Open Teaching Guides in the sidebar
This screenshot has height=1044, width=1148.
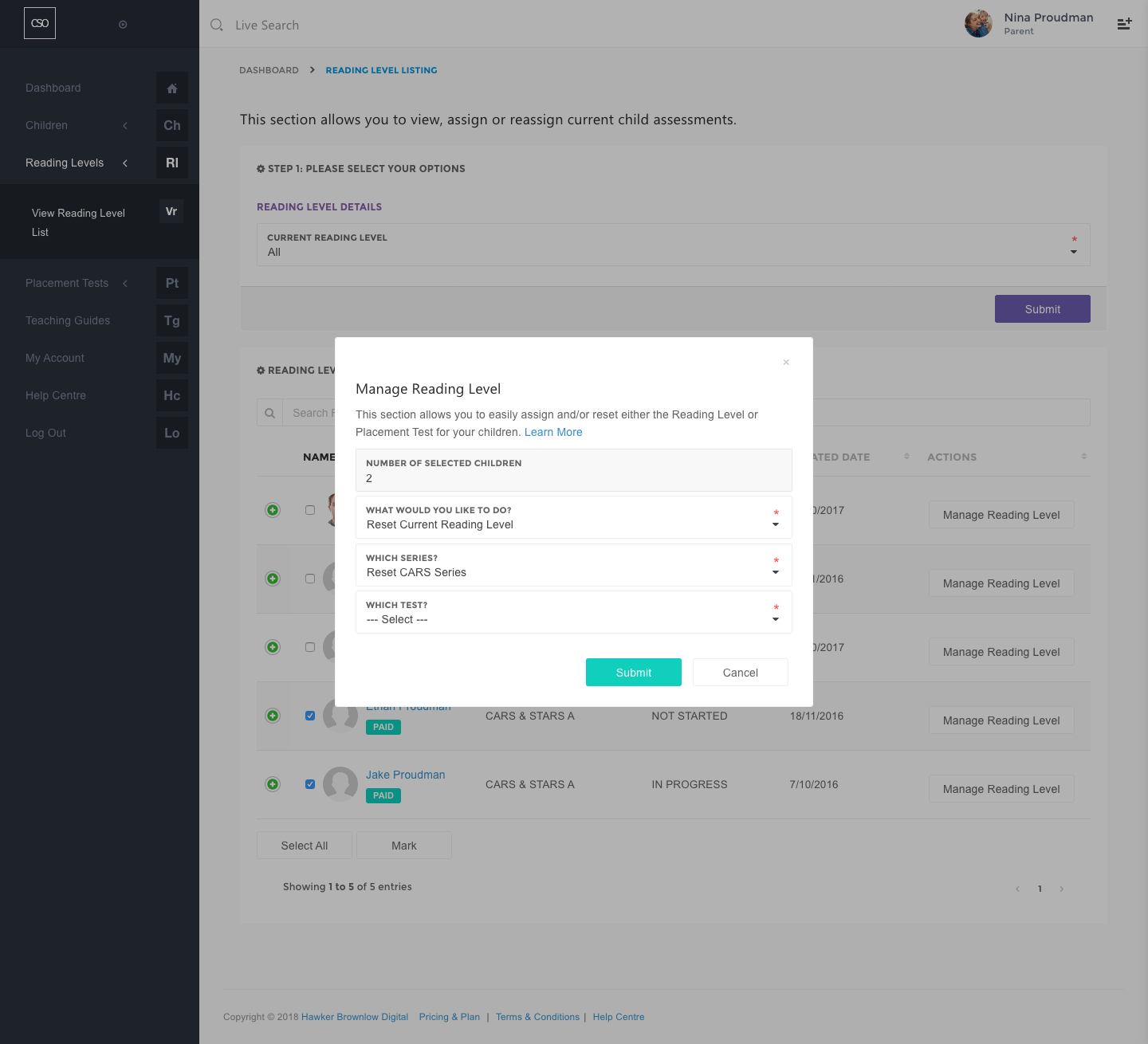(x=68, y=321)
